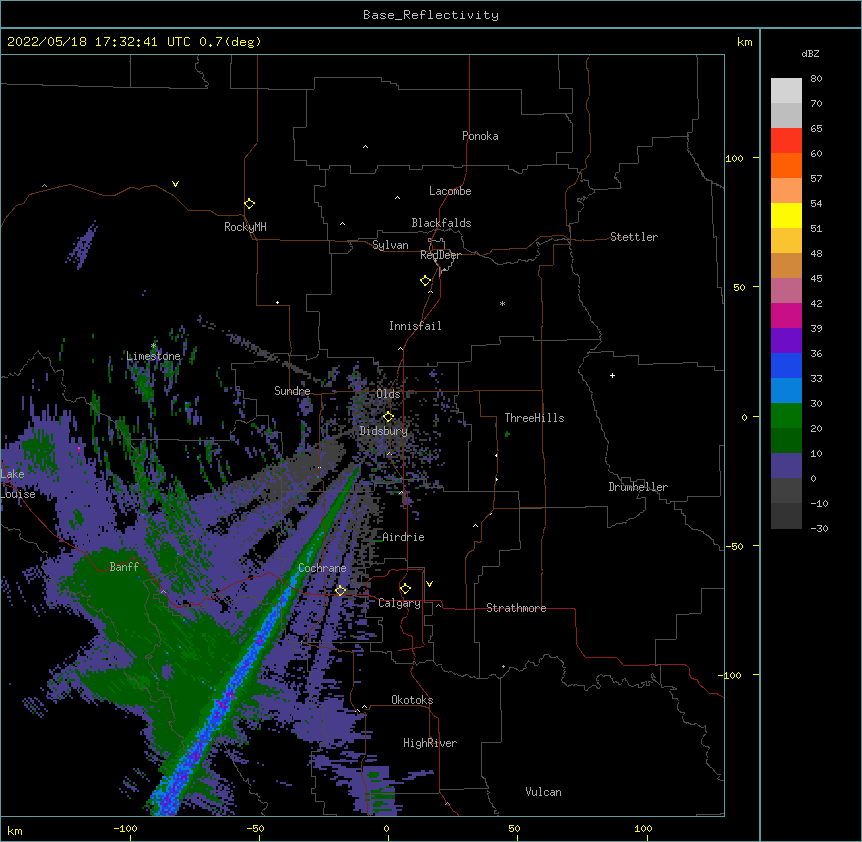Click the yellow diamond marker above Calgary
The height and width of the screenshot is (842, 862).
(405, 589)
